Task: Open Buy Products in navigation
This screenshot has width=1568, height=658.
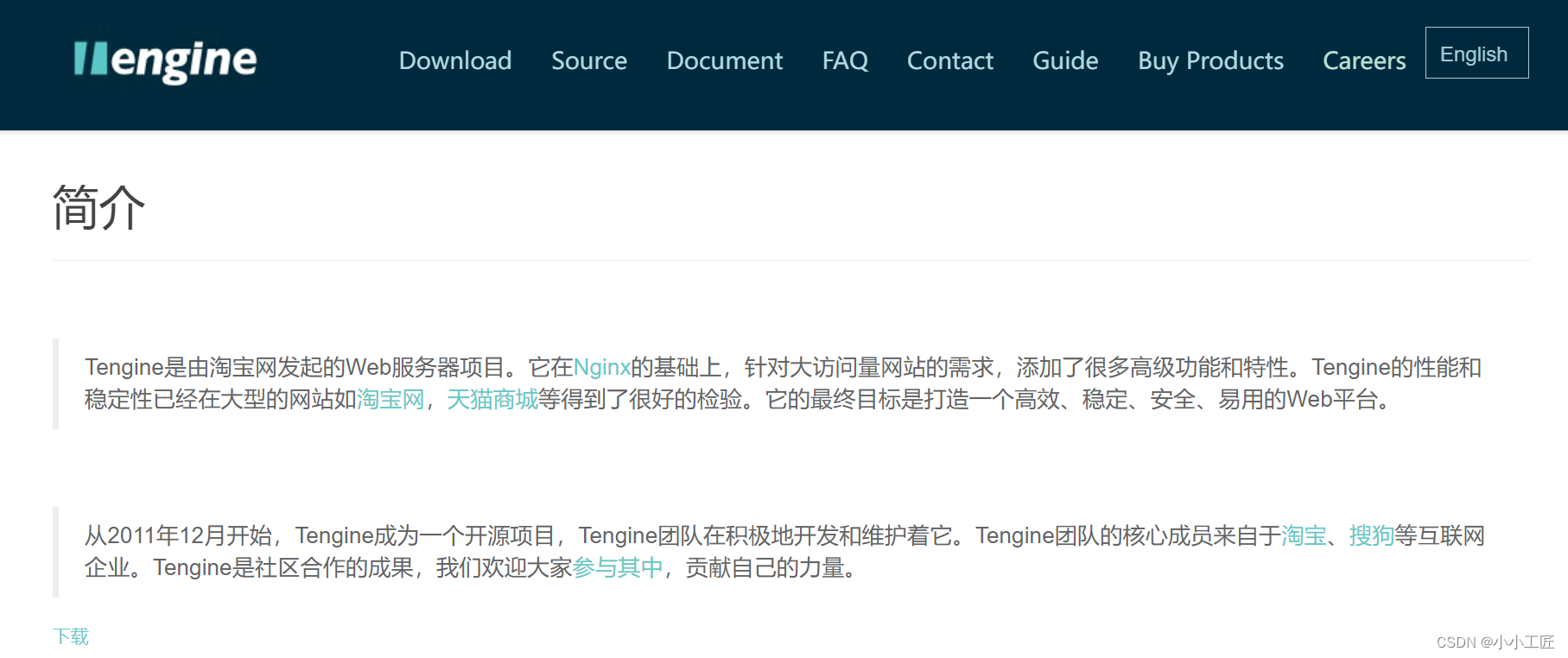Action: click(1210, 60)
